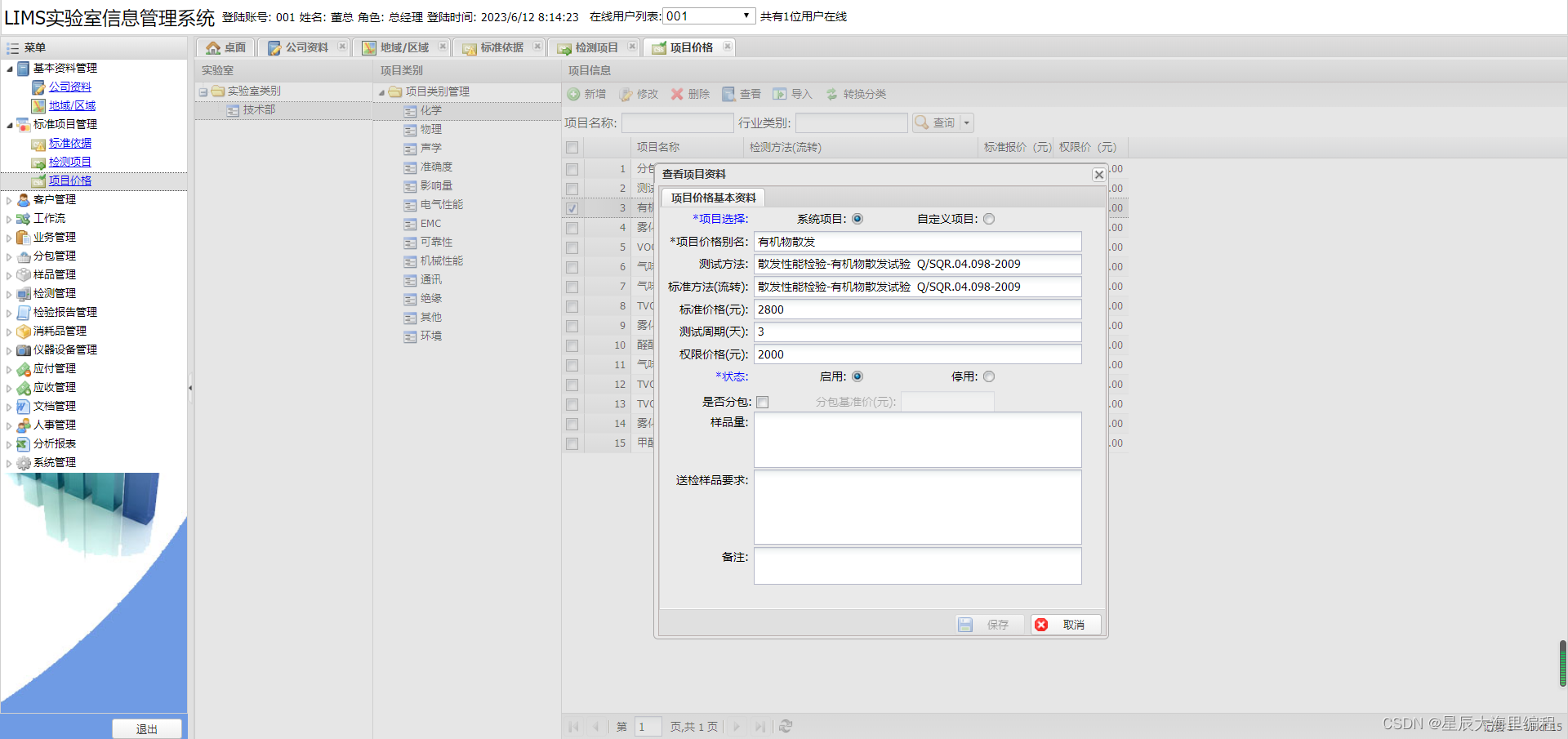Click the 转换分类 convert icon
The width and height of the screenshot is (1568, 739).
[x=832, y=95]
